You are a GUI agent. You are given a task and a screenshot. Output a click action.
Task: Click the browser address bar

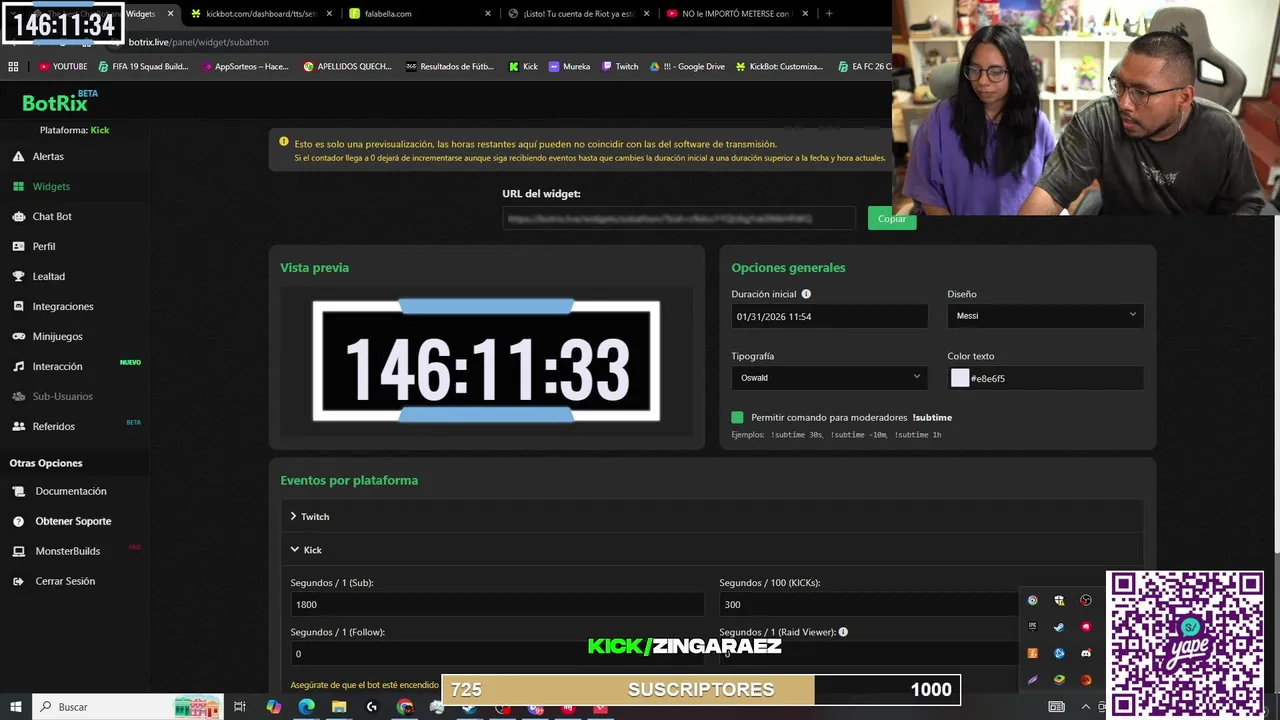(500, 42)
